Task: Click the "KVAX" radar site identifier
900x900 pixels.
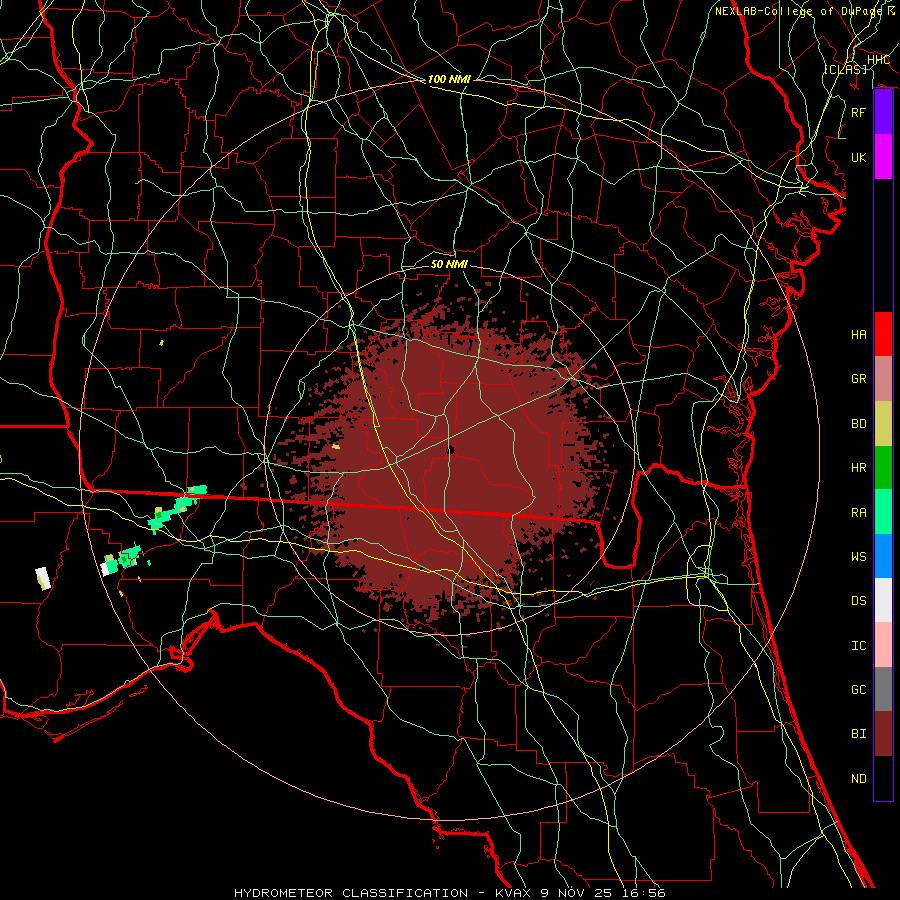Action: 514,893
